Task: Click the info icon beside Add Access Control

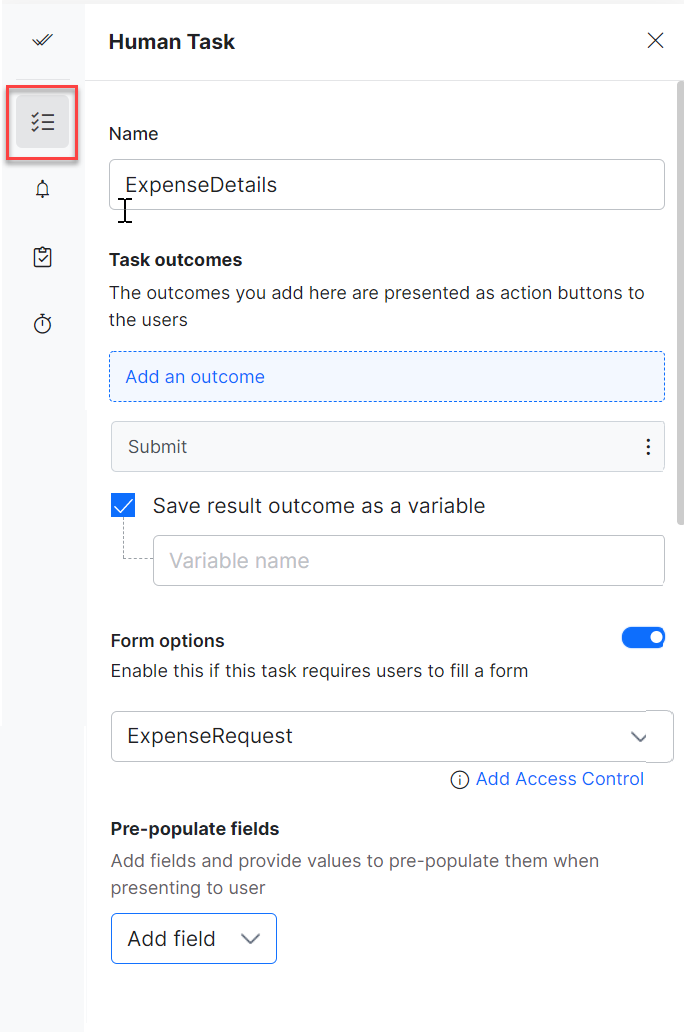Action: (460, 780)
